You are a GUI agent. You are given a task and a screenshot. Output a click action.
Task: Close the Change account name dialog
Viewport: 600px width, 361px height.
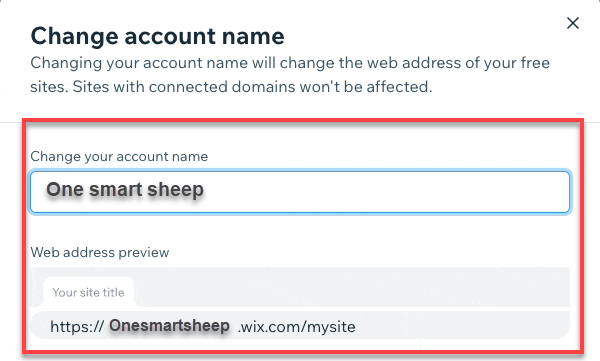[x=572, y=23]
